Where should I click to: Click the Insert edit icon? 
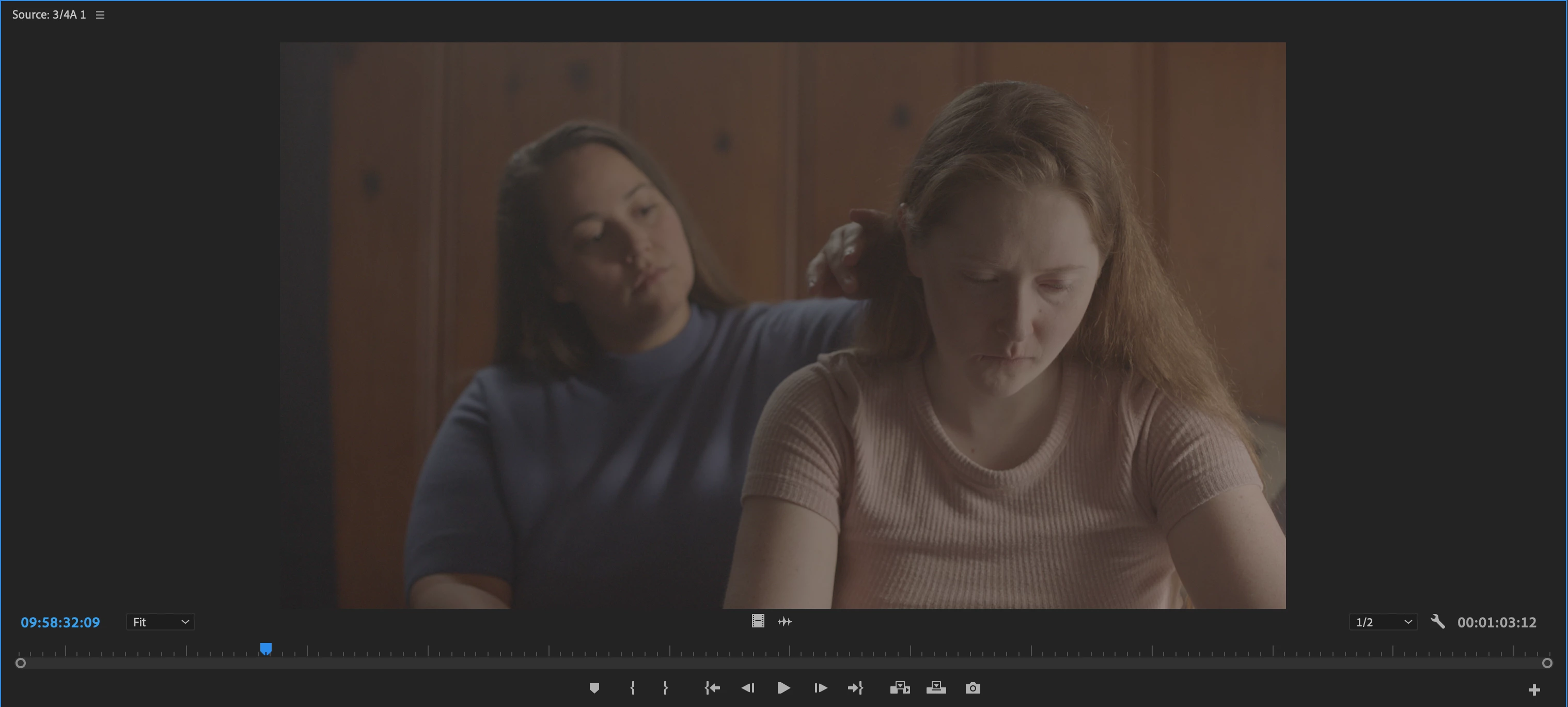[x=900, y=688]
